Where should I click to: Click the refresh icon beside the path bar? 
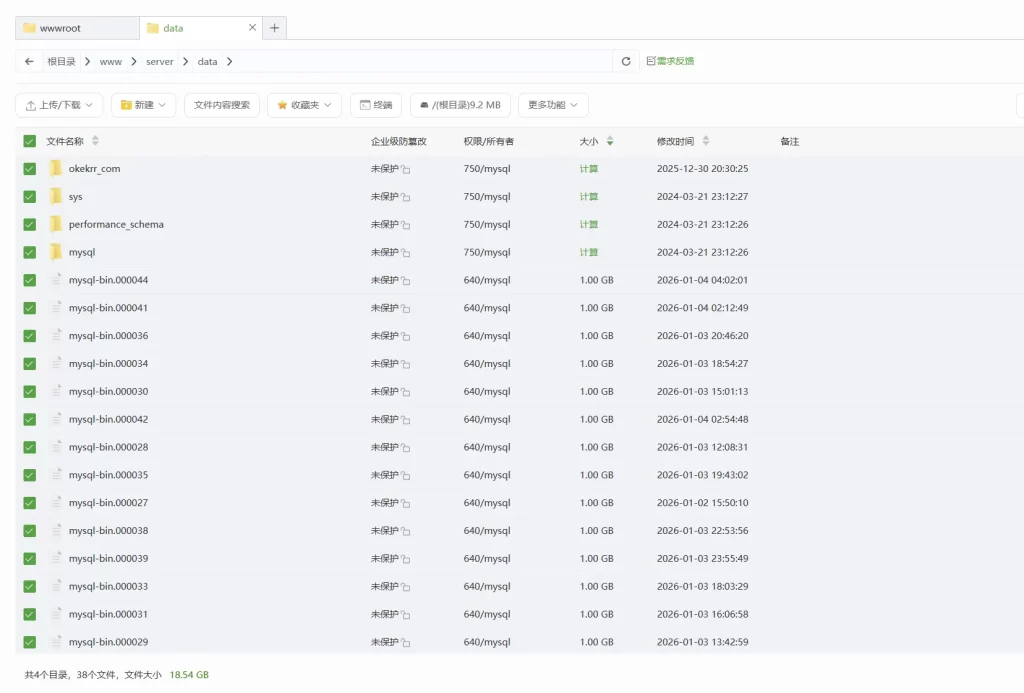point(626,62)
